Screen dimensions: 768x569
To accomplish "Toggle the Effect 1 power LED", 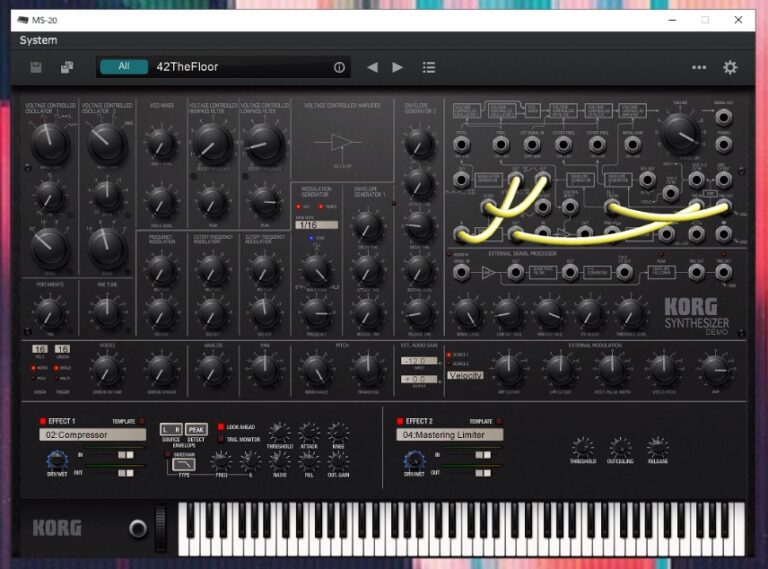I will coord(43,421).
